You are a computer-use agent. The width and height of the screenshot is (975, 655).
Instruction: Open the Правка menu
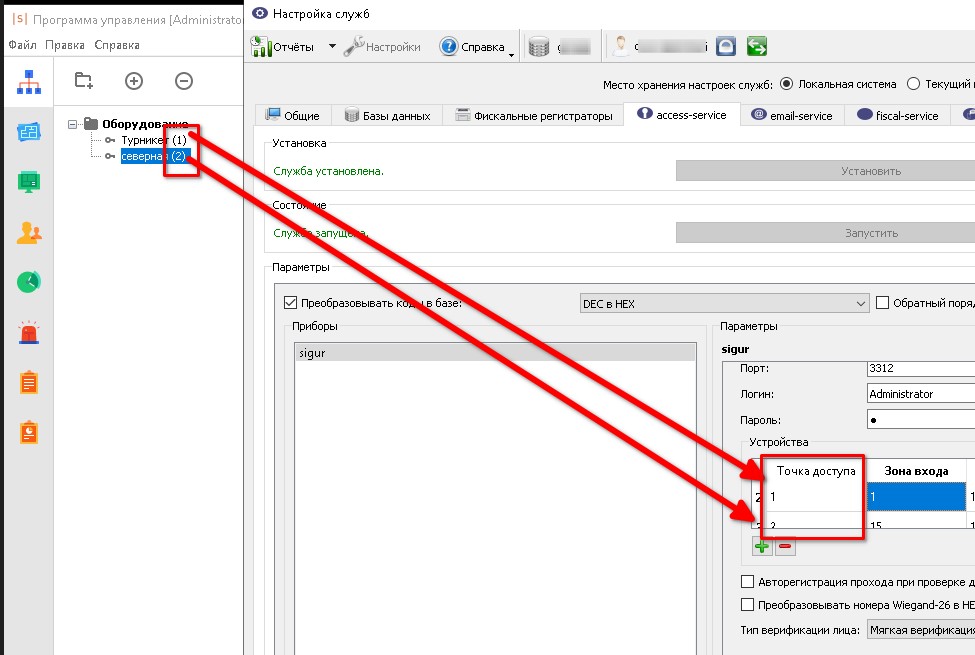(x=65, y=45)
